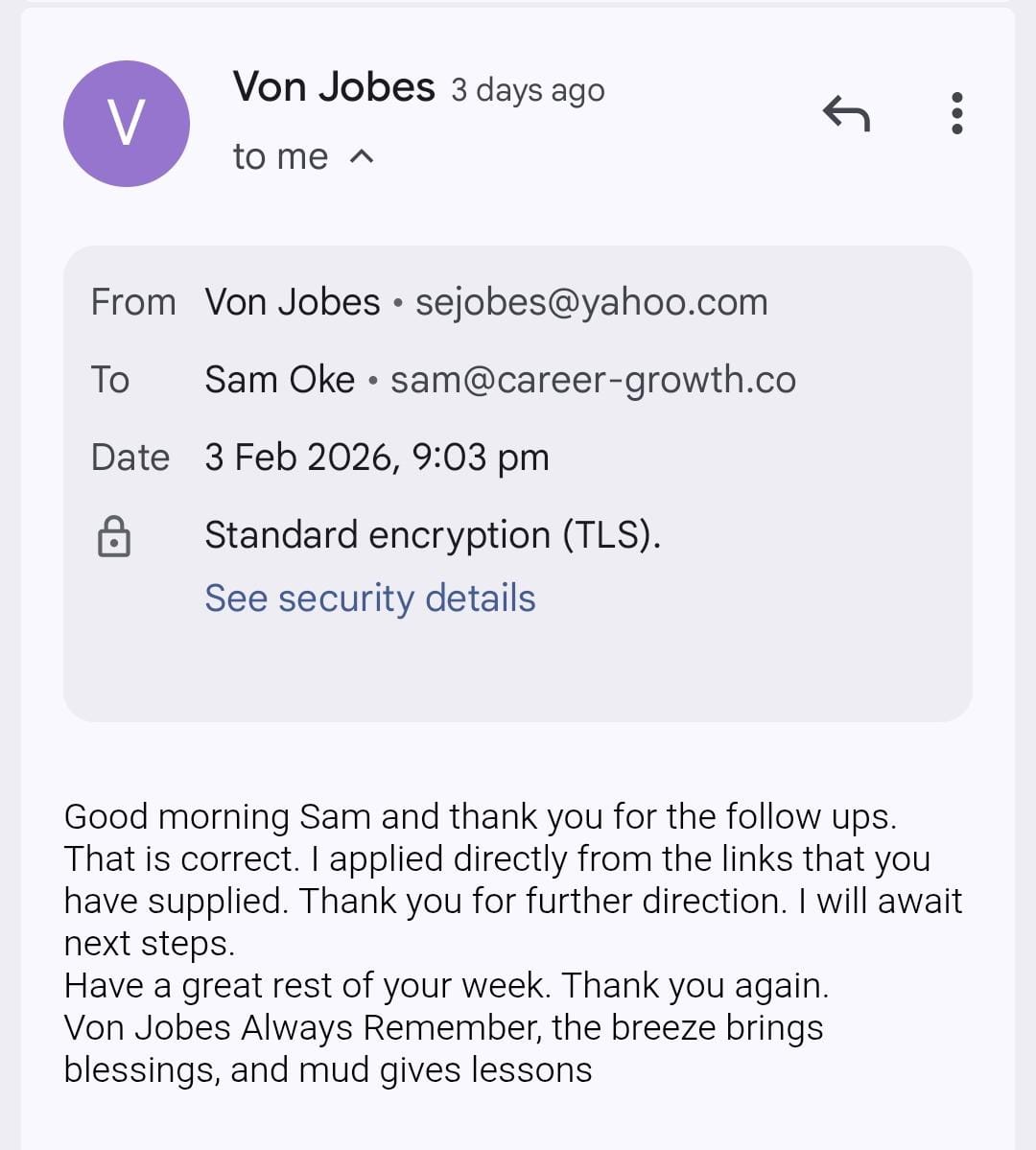Click the "Good morning Sam" body line
The width and height of the screenshot is (1036, 1150).
click(x=480, y=817)
